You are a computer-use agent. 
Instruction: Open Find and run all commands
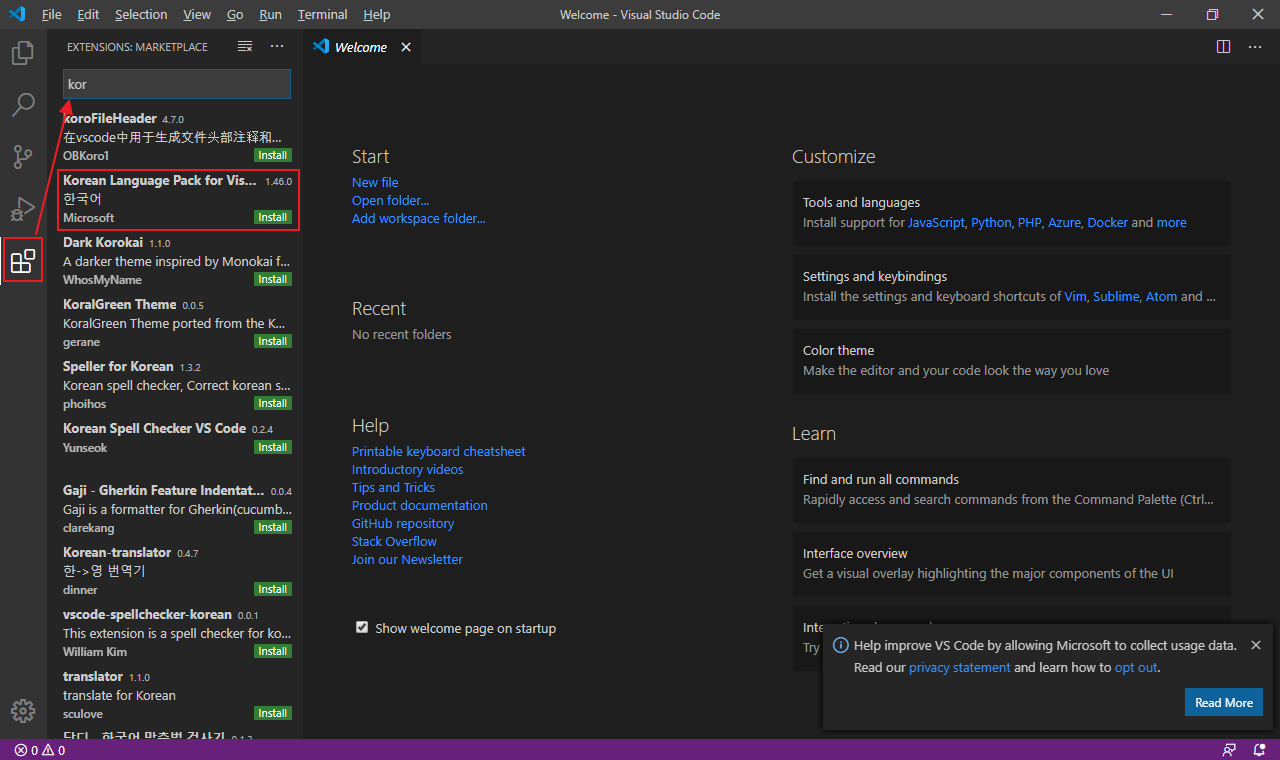(1012, 489)
